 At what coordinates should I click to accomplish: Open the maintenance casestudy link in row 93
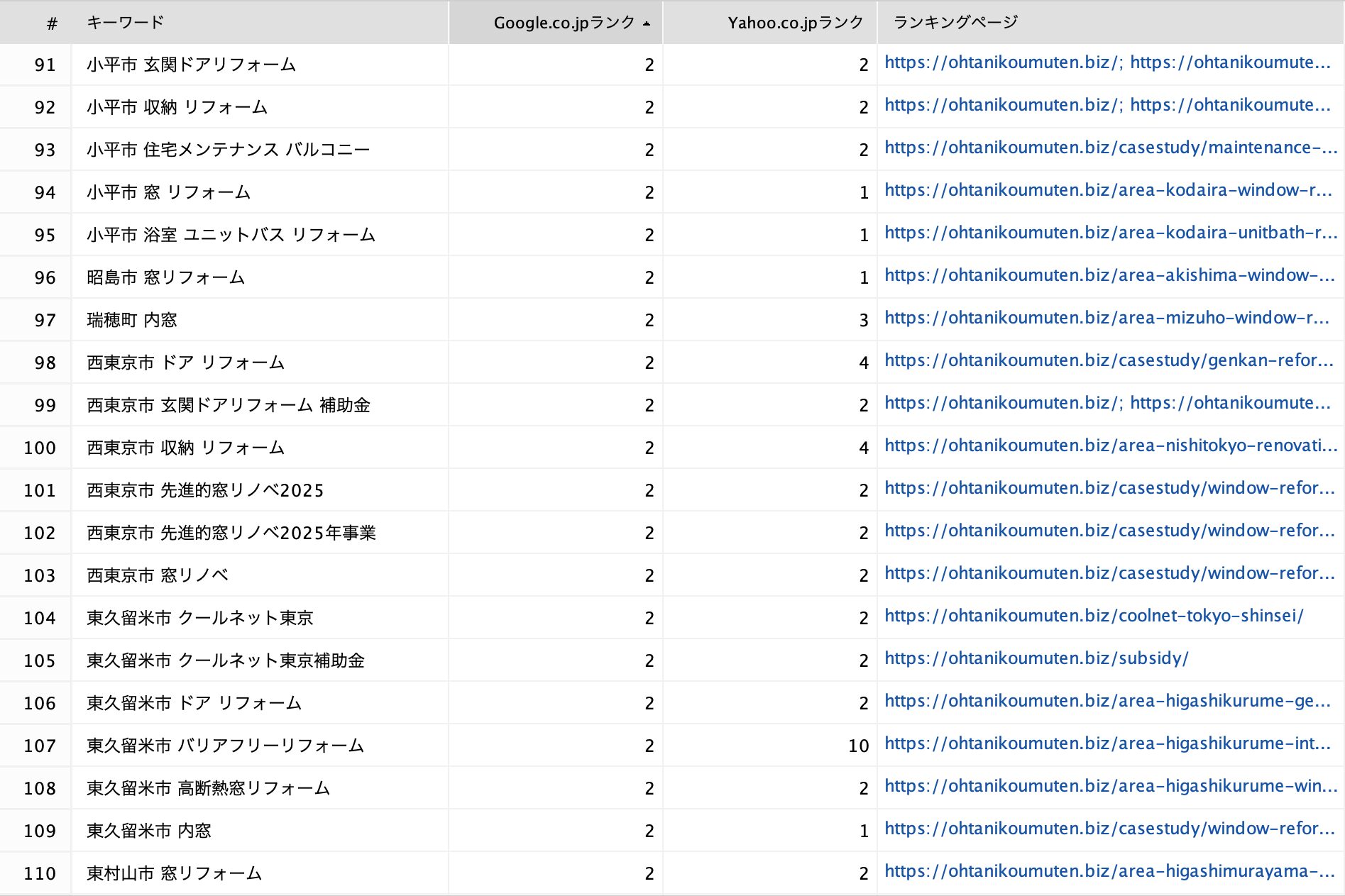coord(1110,148)
